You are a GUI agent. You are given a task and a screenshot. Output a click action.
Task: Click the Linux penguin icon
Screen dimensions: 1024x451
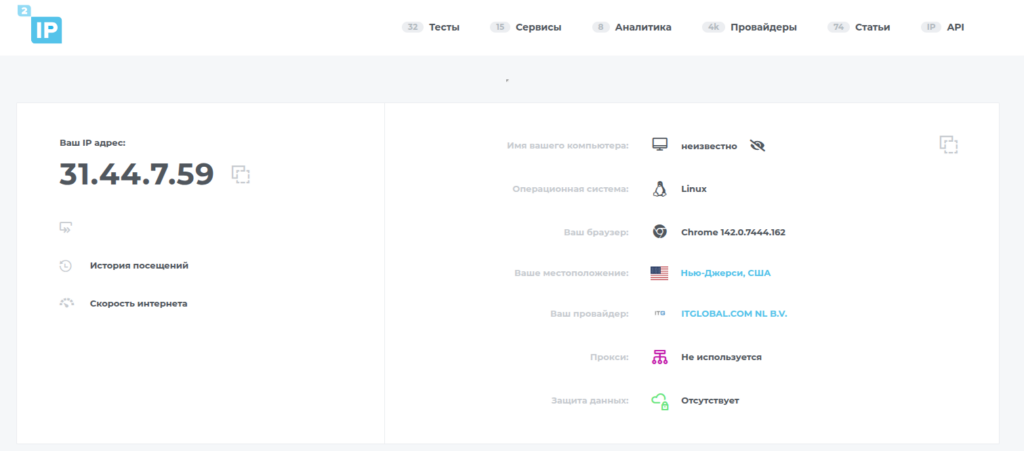point(659,188)
